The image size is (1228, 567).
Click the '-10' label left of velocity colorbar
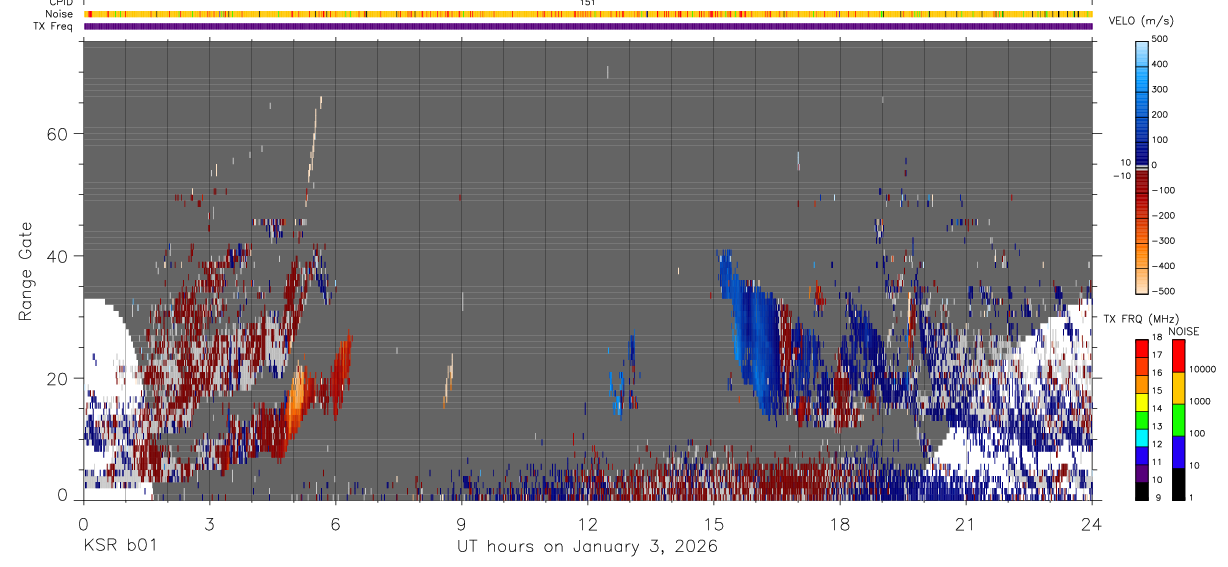[x=1123, y=176]
